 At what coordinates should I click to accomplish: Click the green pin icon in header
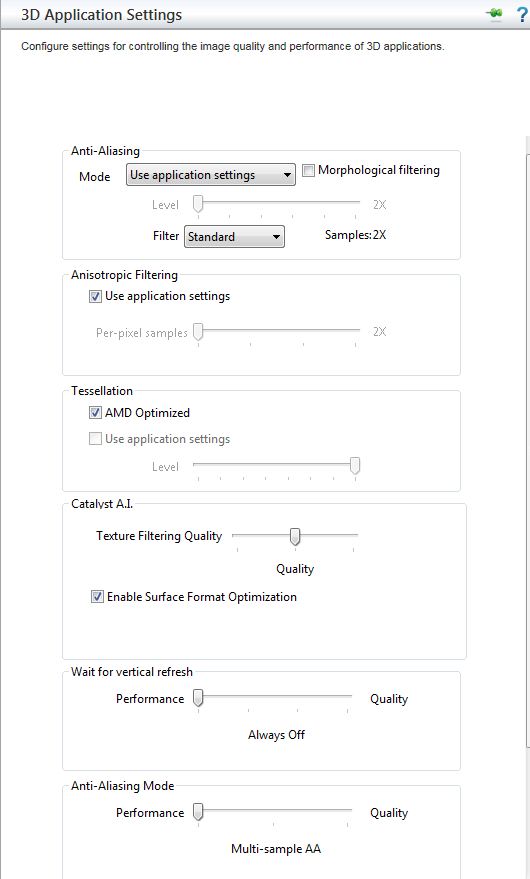[x=495, y=15]
